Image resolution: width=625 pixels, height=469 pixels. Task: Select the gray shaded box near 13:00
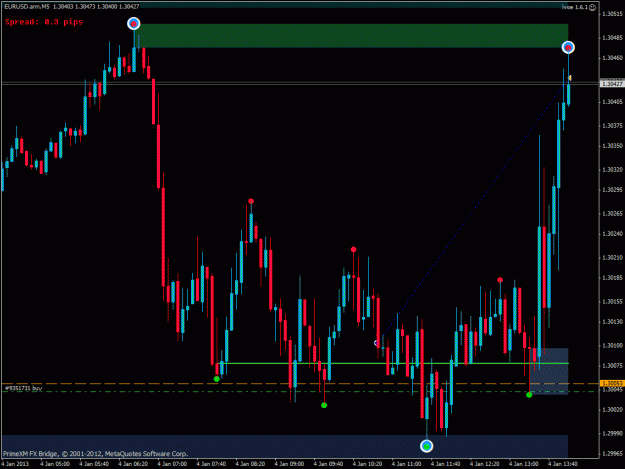(549, 371)
